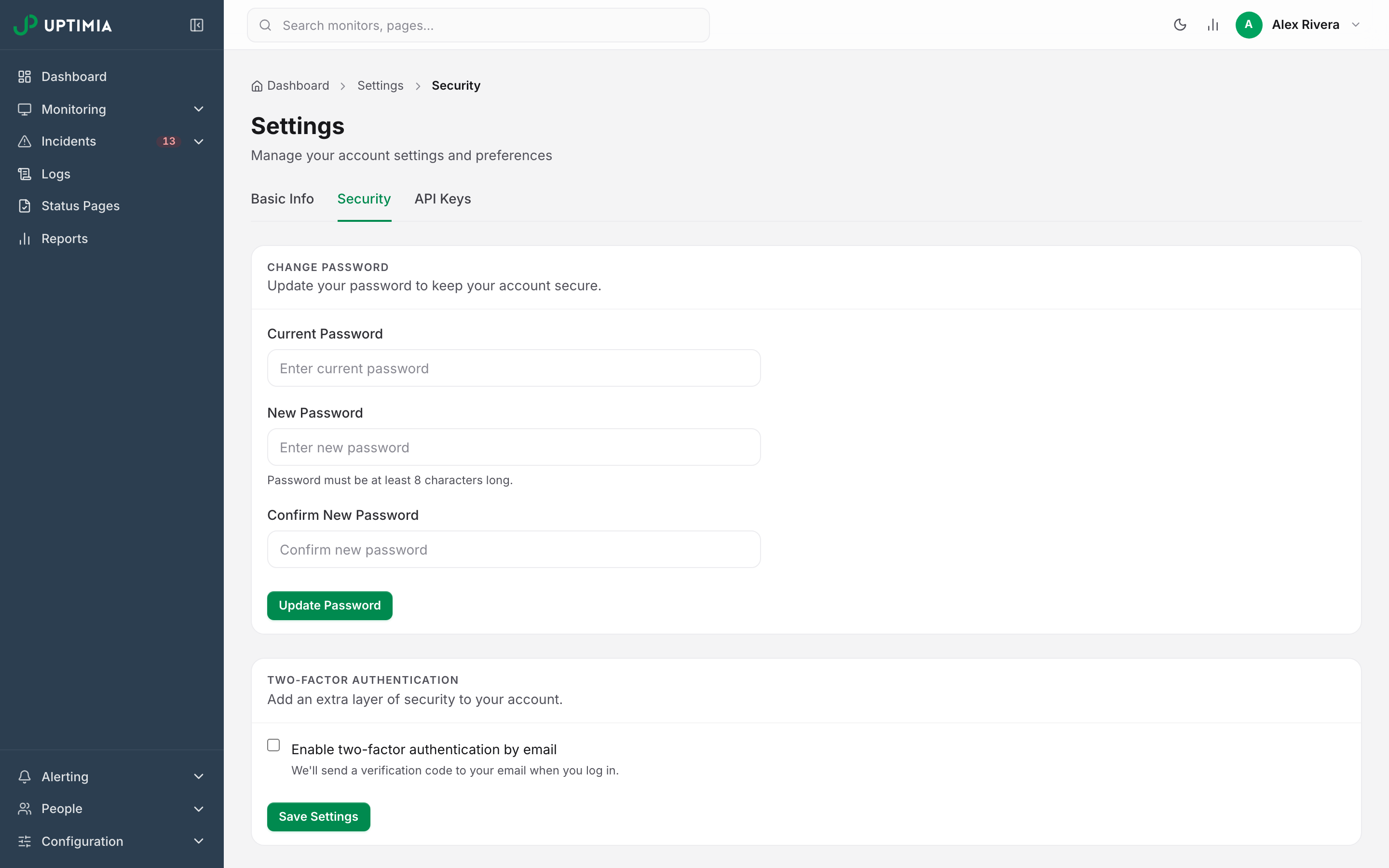This screenshot has height=868, width=1389.
Task: Expand the Monitoring chevron
Action: coord(199,109)
